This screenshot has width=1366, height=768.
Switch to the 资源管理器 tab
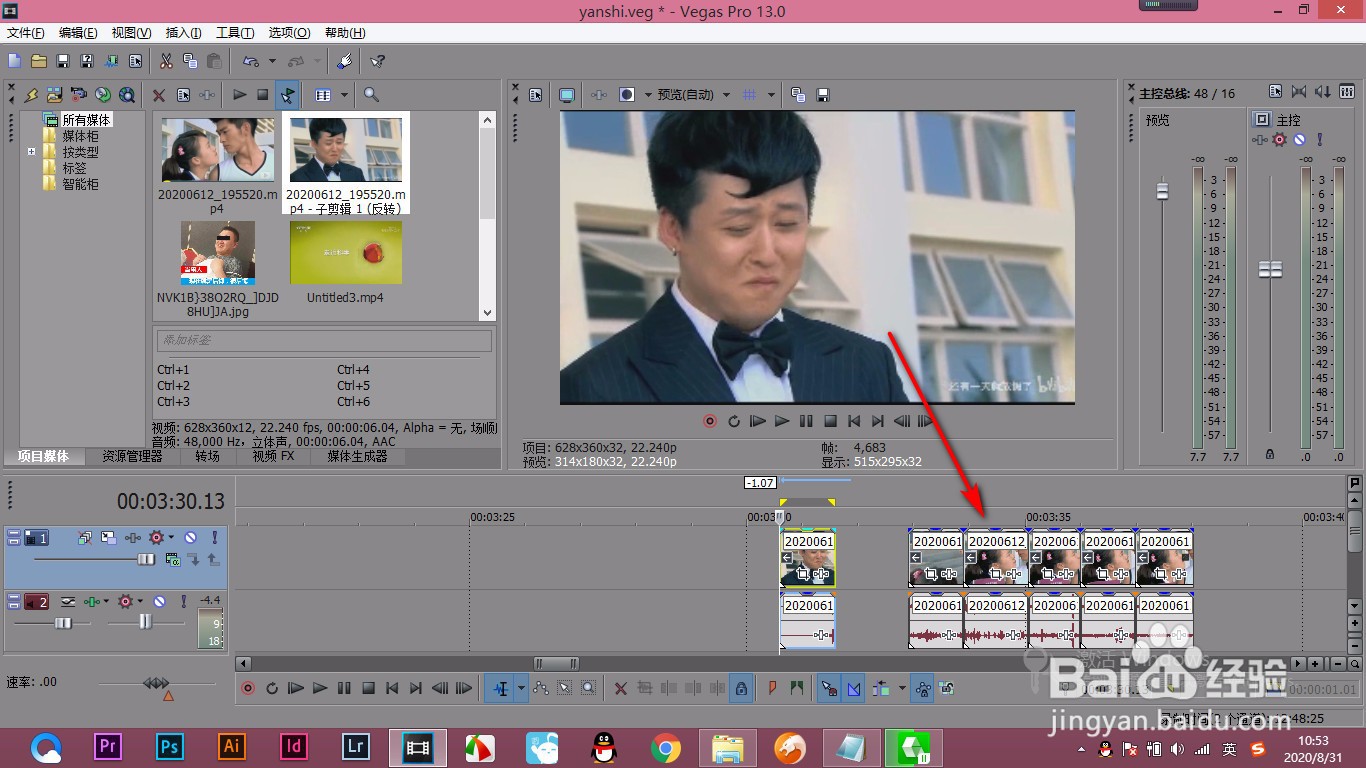(x=132, y=456)
